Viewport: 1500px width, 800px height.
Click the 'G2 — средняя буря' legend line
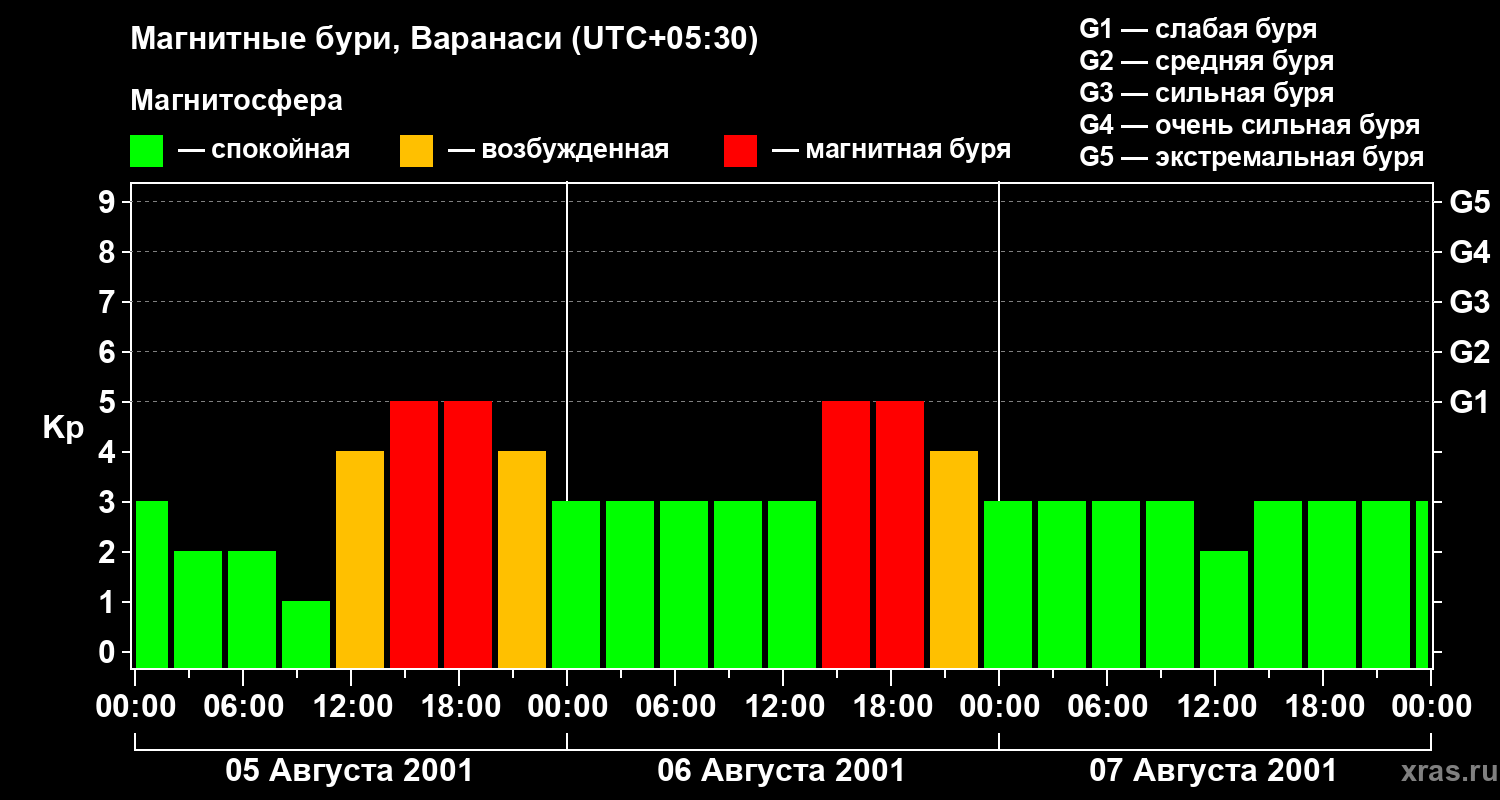(1206, 60)
